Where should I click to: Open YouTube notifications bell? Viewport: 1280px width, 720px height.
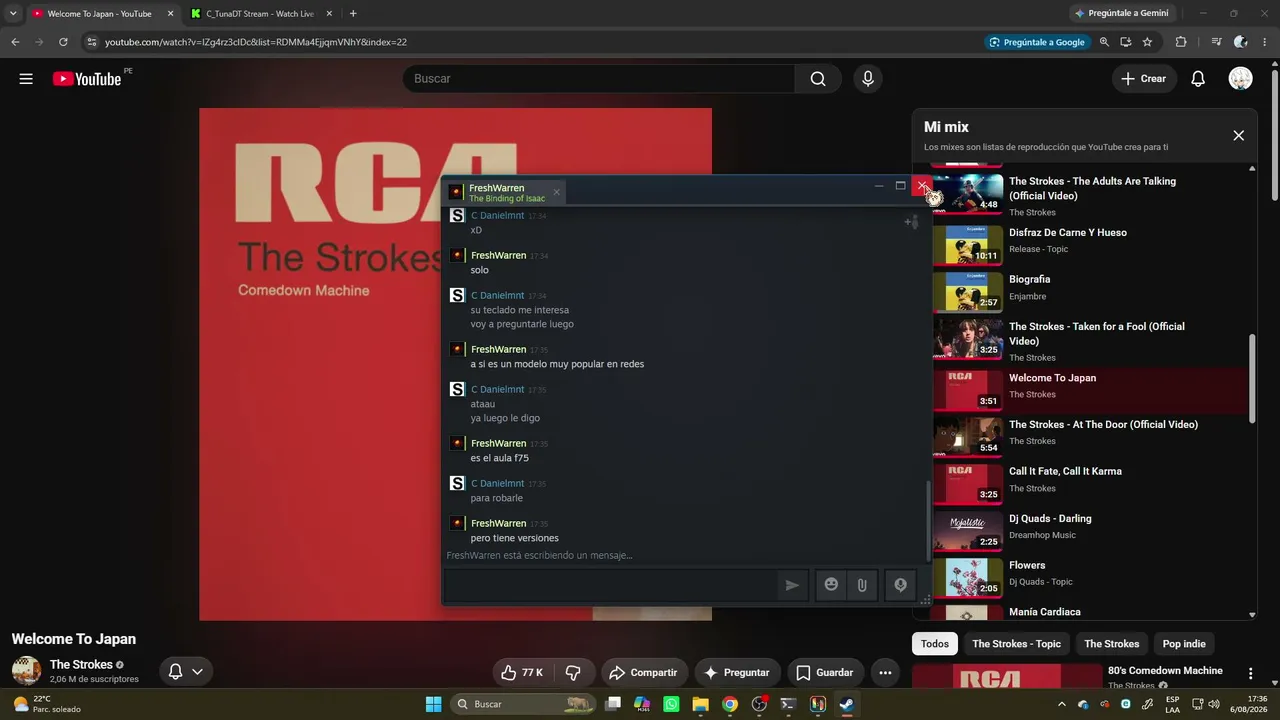click(1198, 79)
